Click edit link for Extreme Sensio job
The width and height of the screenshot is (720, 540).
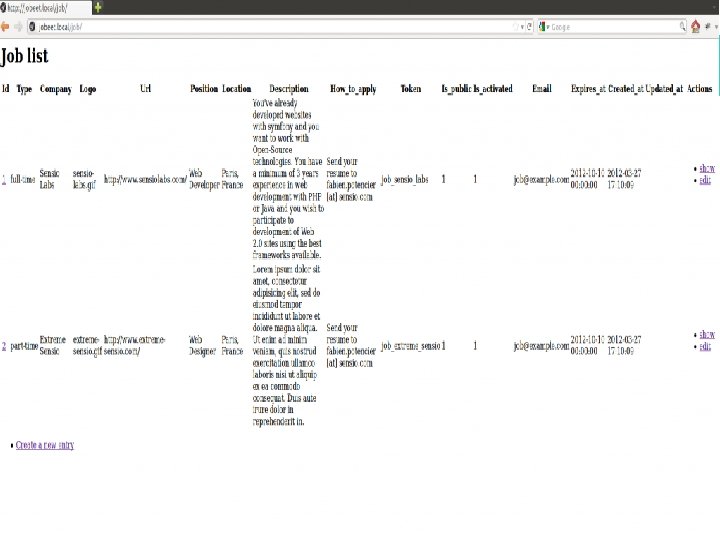click(x=705, y=346)
